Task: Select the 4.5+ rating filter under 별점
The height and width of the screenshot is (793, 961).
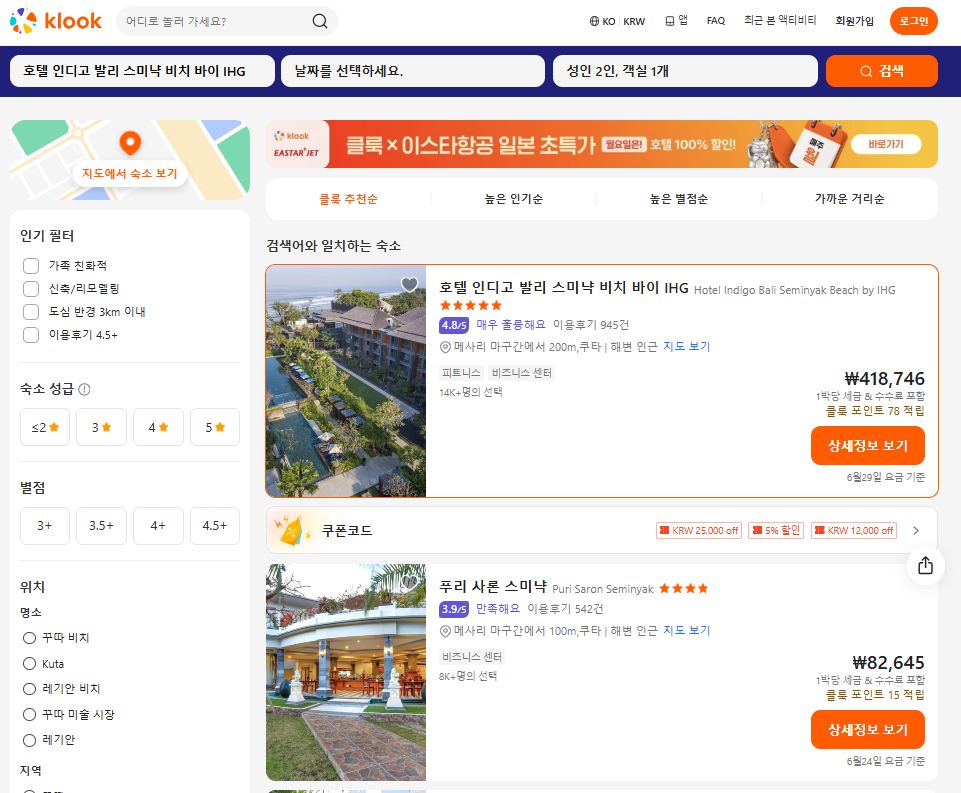Action: [x=215, y=526]
